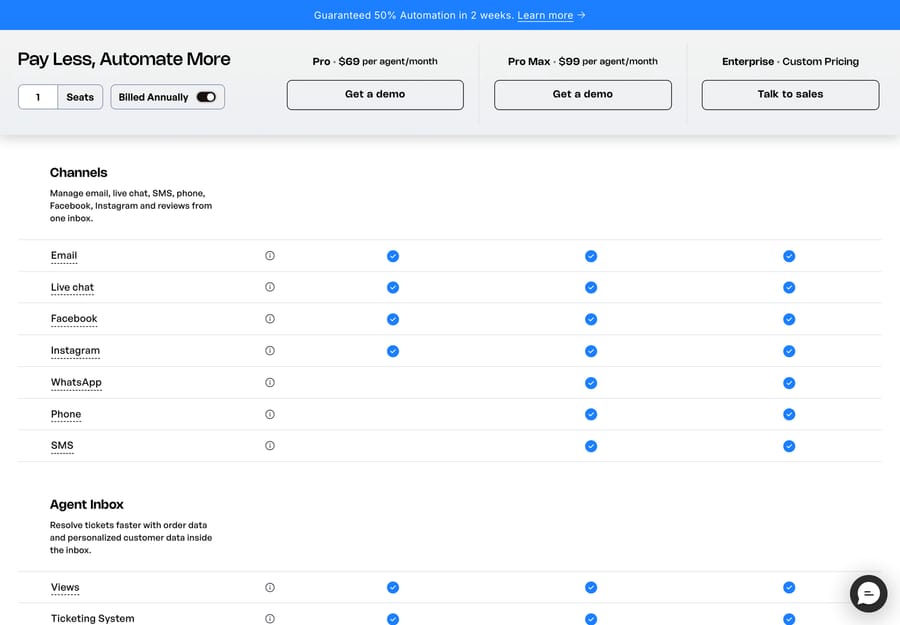
Task: Click the Phone feature label
Action: [x=66, y=414]
